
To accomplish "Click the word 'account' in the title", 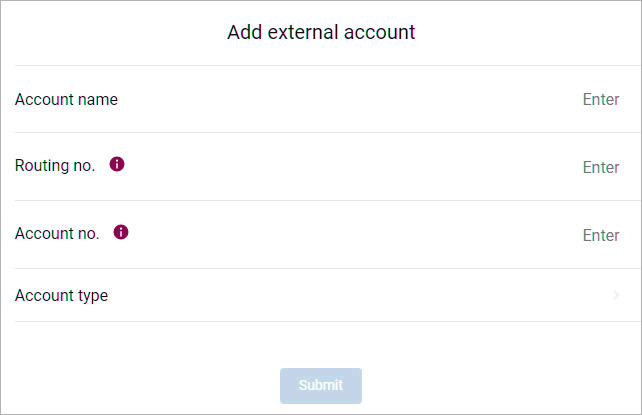I will 380,32.
